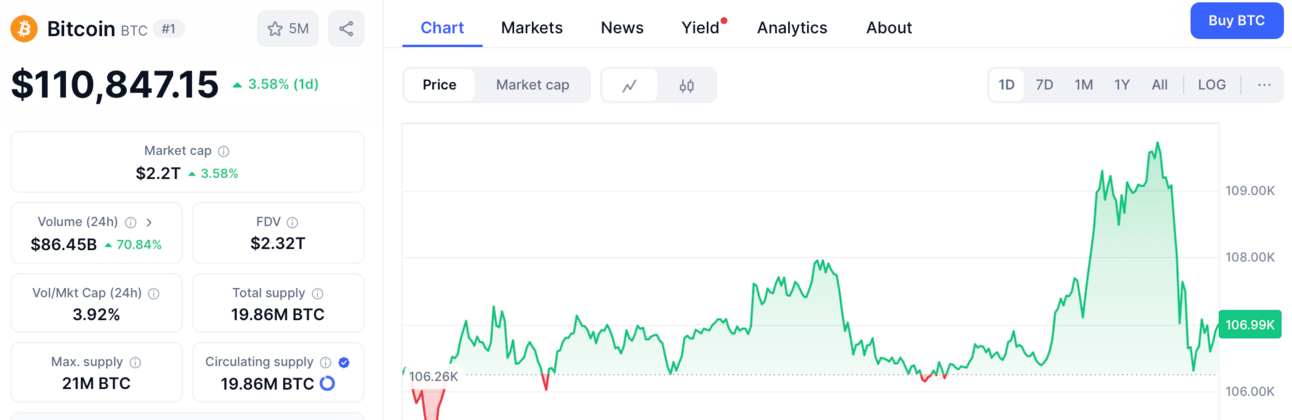Click the Bitcoin logo icon

pos(24,29)
